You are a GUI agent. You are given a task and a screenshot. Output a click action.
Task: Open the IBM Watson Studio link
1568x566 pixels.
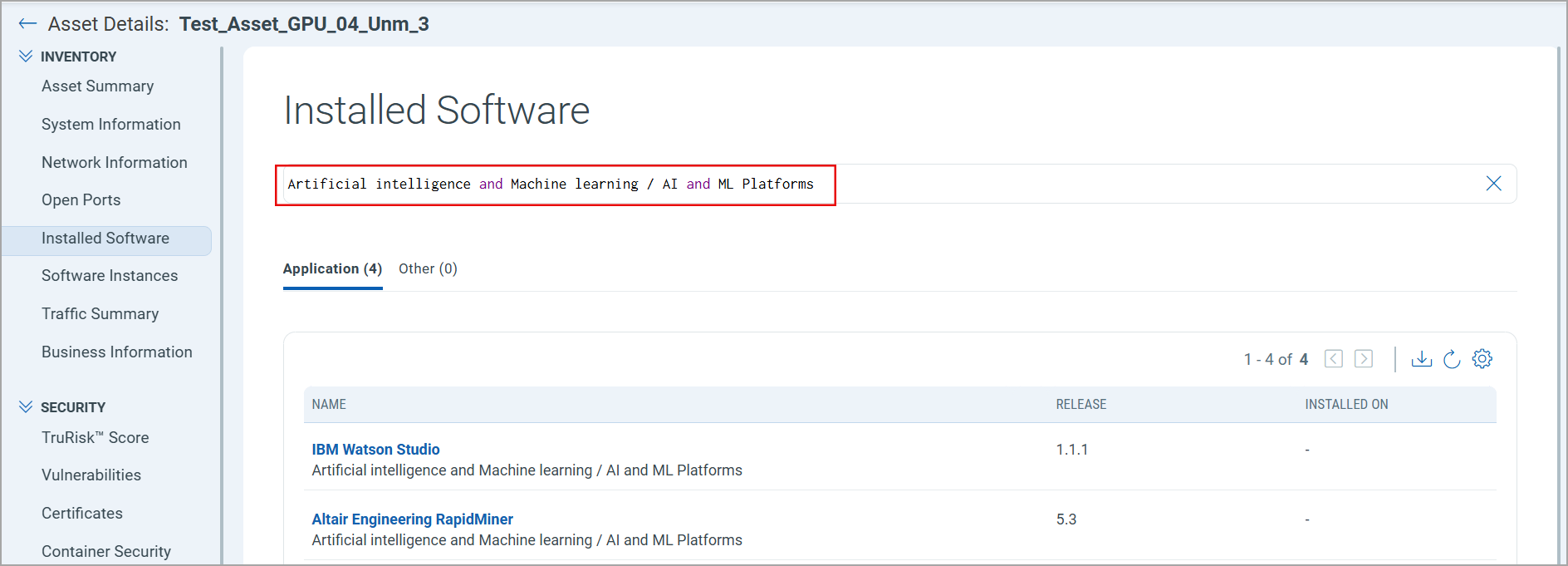(x=375, y=450)
